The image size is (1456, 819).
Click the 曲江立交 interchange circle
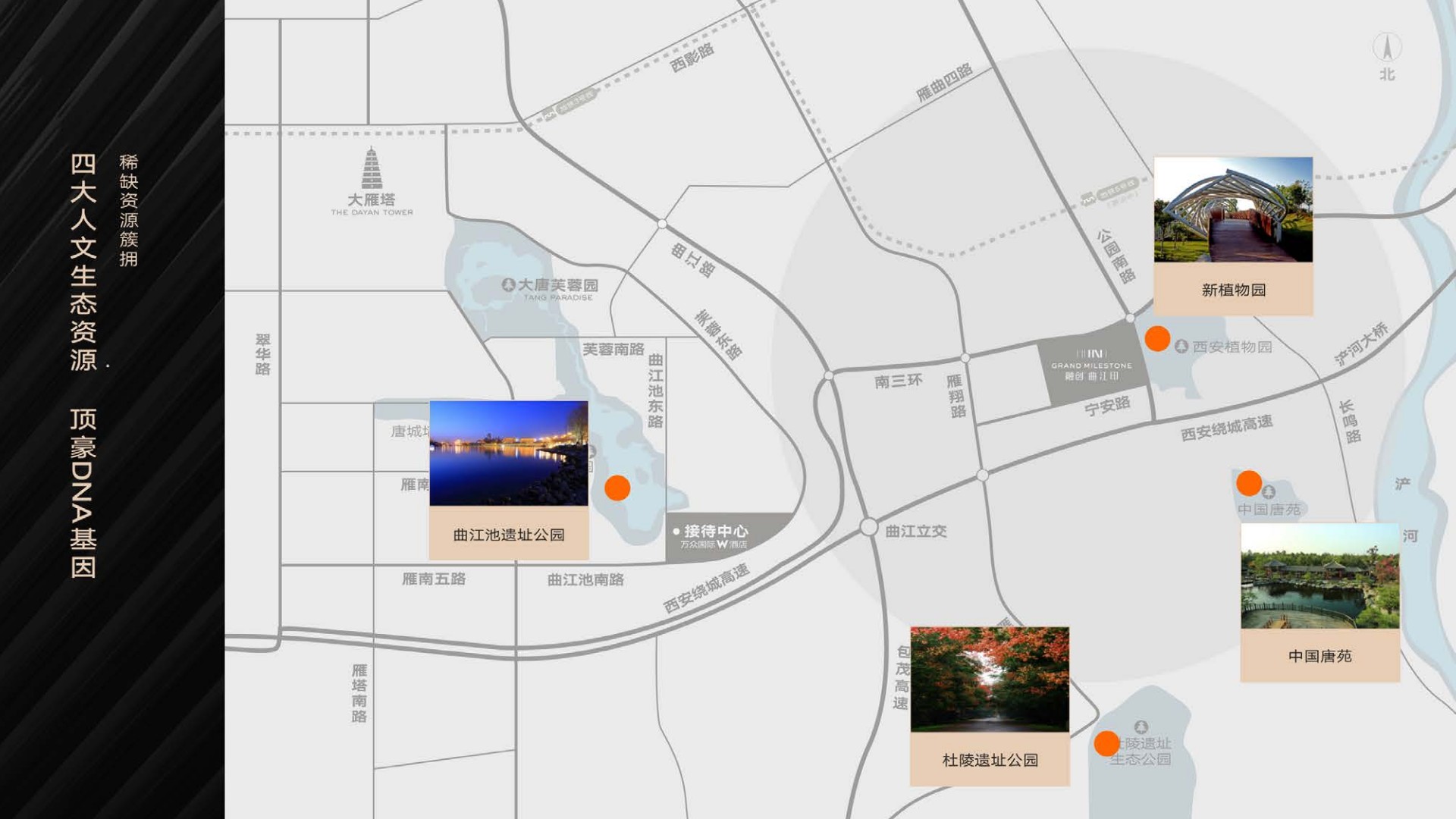tap(869, 527)
